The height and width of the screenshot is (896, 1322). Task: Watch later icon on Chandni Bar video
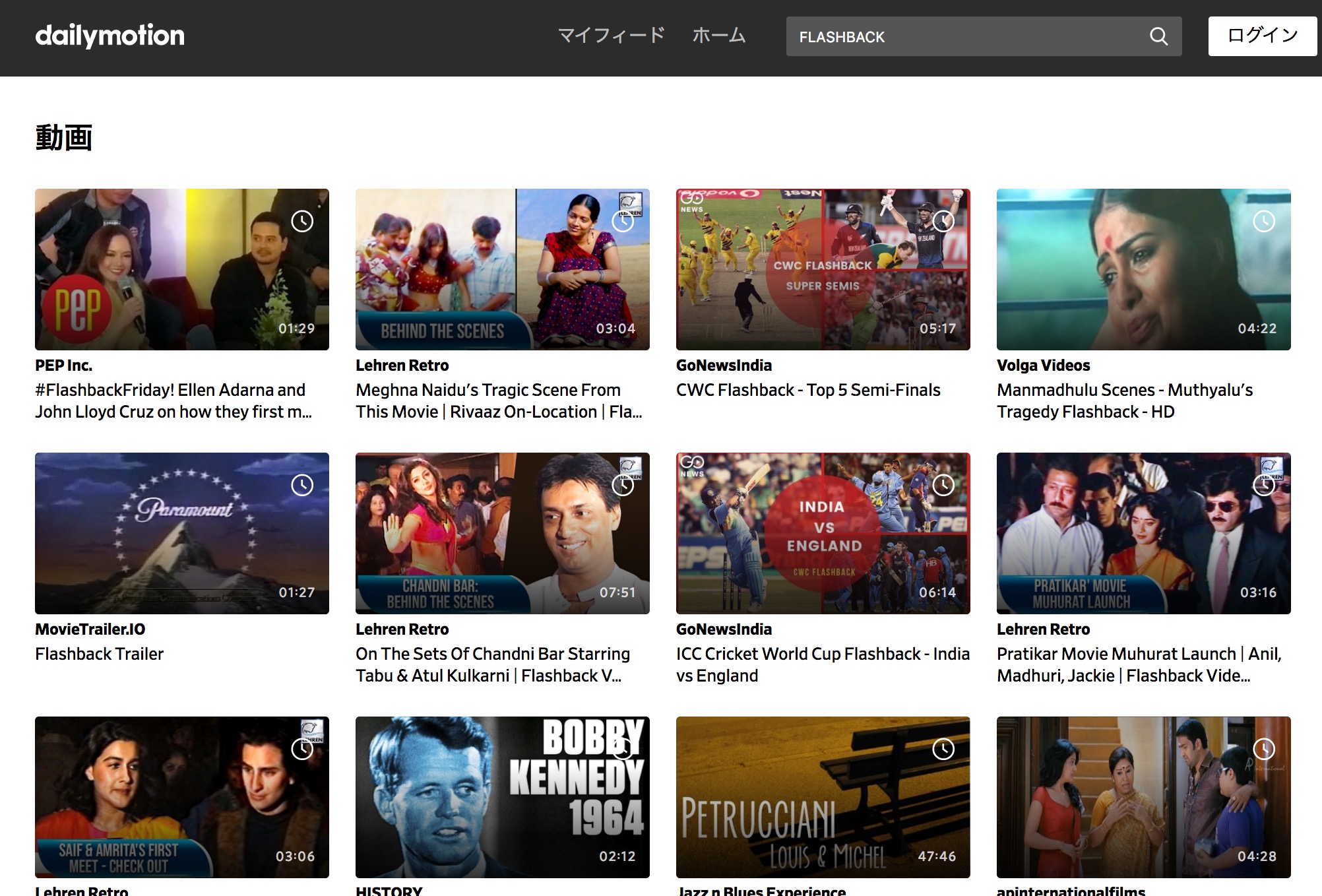(x=623, y=485)
